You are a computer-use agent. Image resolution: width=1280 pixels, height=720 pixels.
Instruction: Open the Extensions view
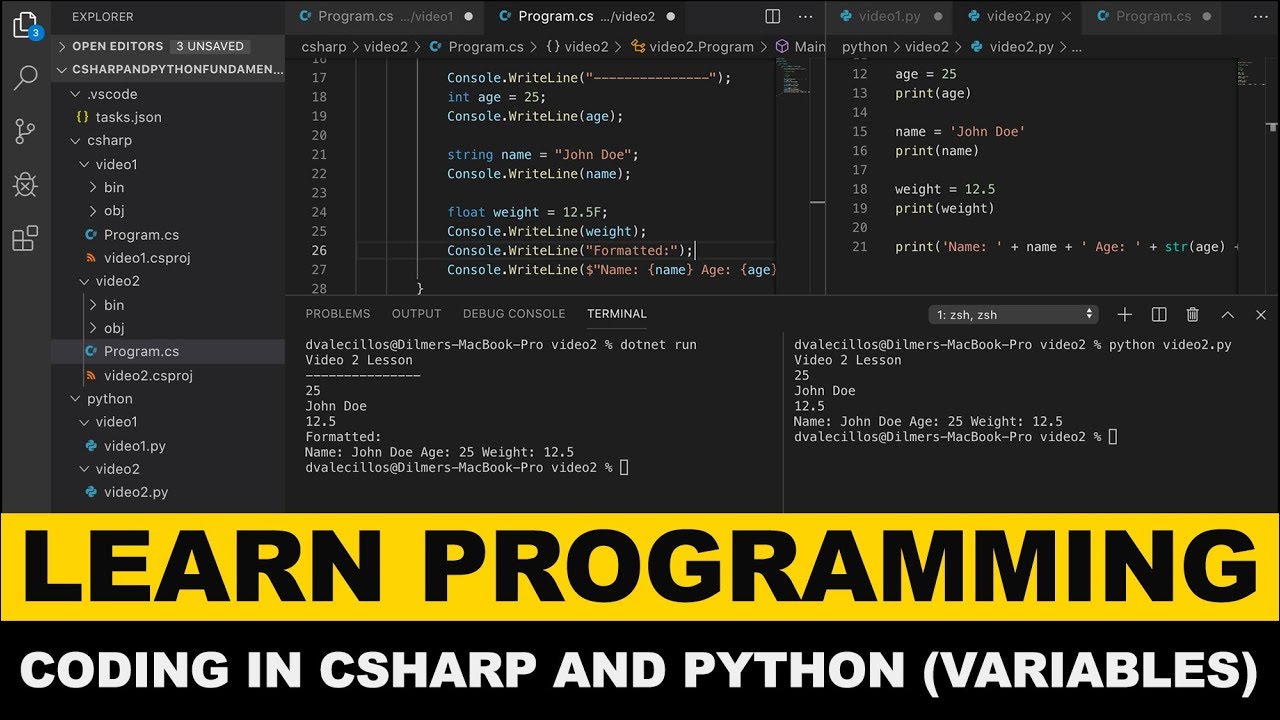click(x=25, y=238)
